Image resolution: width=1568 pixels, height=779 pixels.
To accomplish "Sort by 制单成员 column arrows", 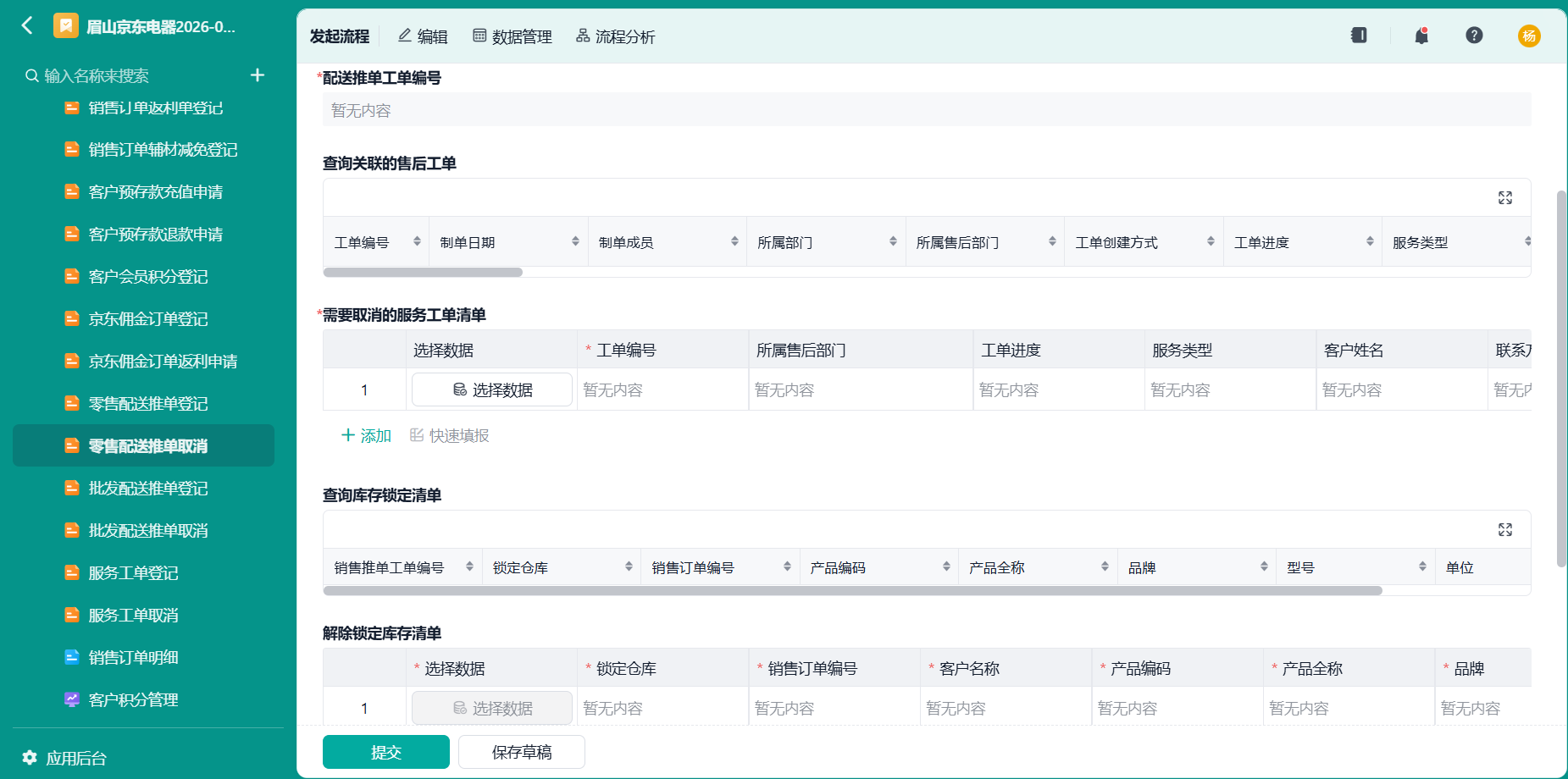I will click(x=734, y=241).
